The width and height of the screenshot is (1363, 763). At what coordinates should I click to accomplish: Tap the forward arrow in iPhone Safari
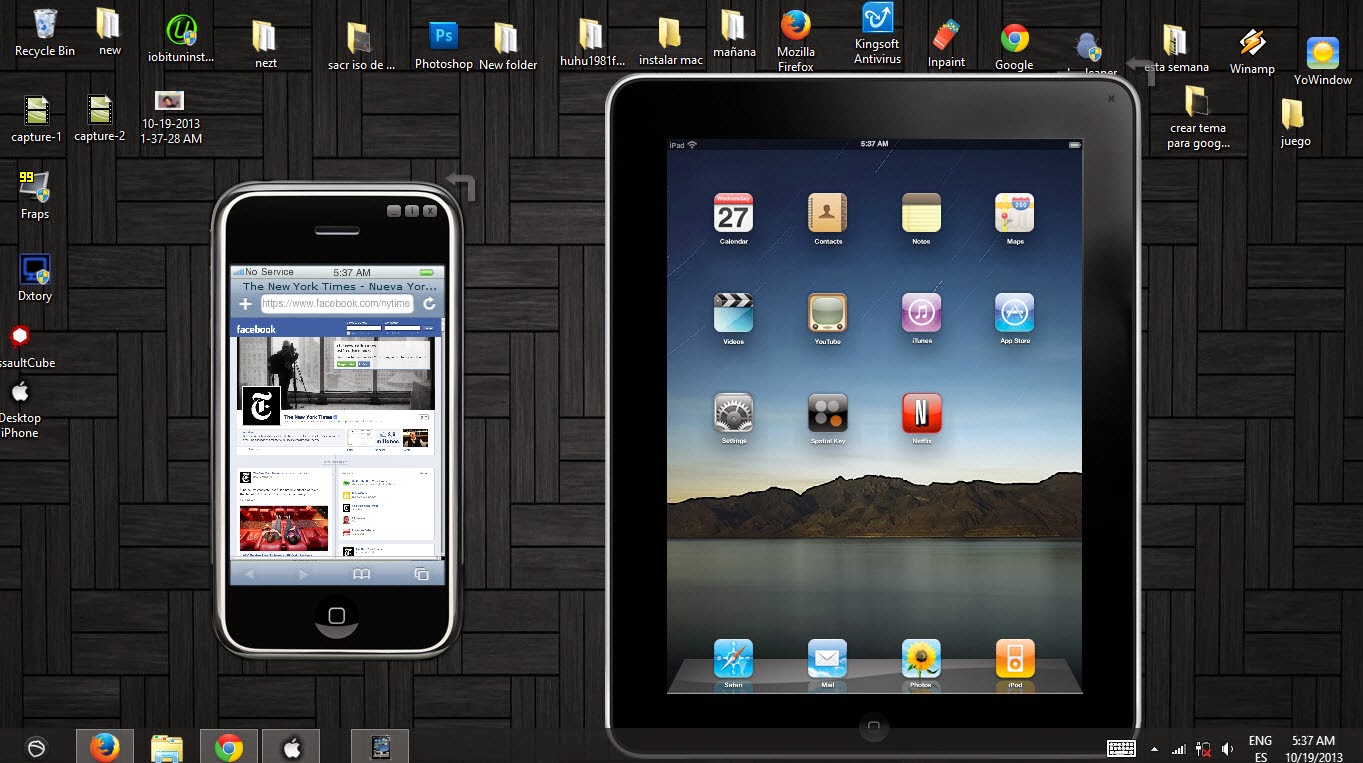[304, 574]
